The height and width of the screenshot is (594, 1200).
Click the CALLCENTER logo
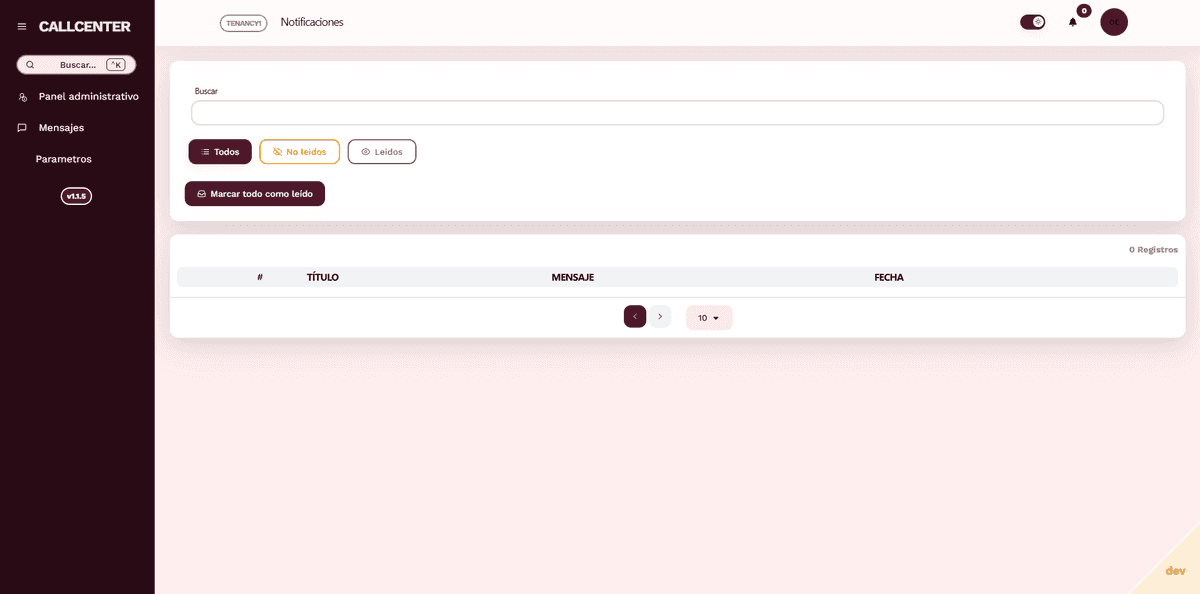[x=84, y=27]
